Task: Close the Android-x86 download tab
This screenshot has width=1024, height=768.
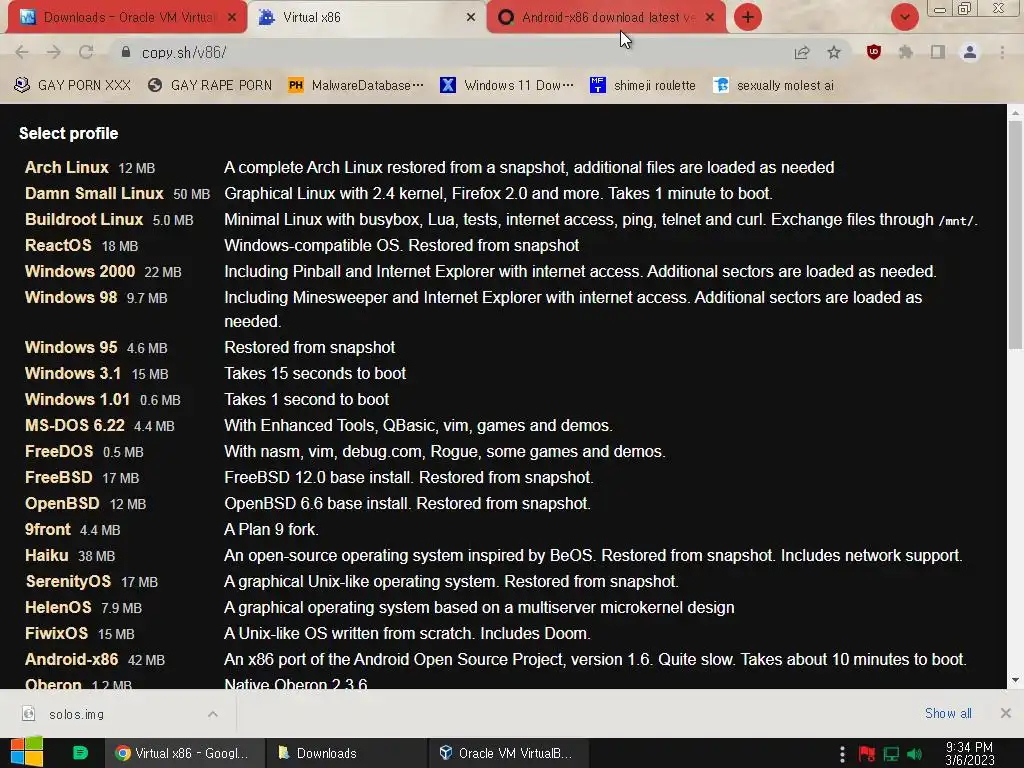Action: click(710, 18)
